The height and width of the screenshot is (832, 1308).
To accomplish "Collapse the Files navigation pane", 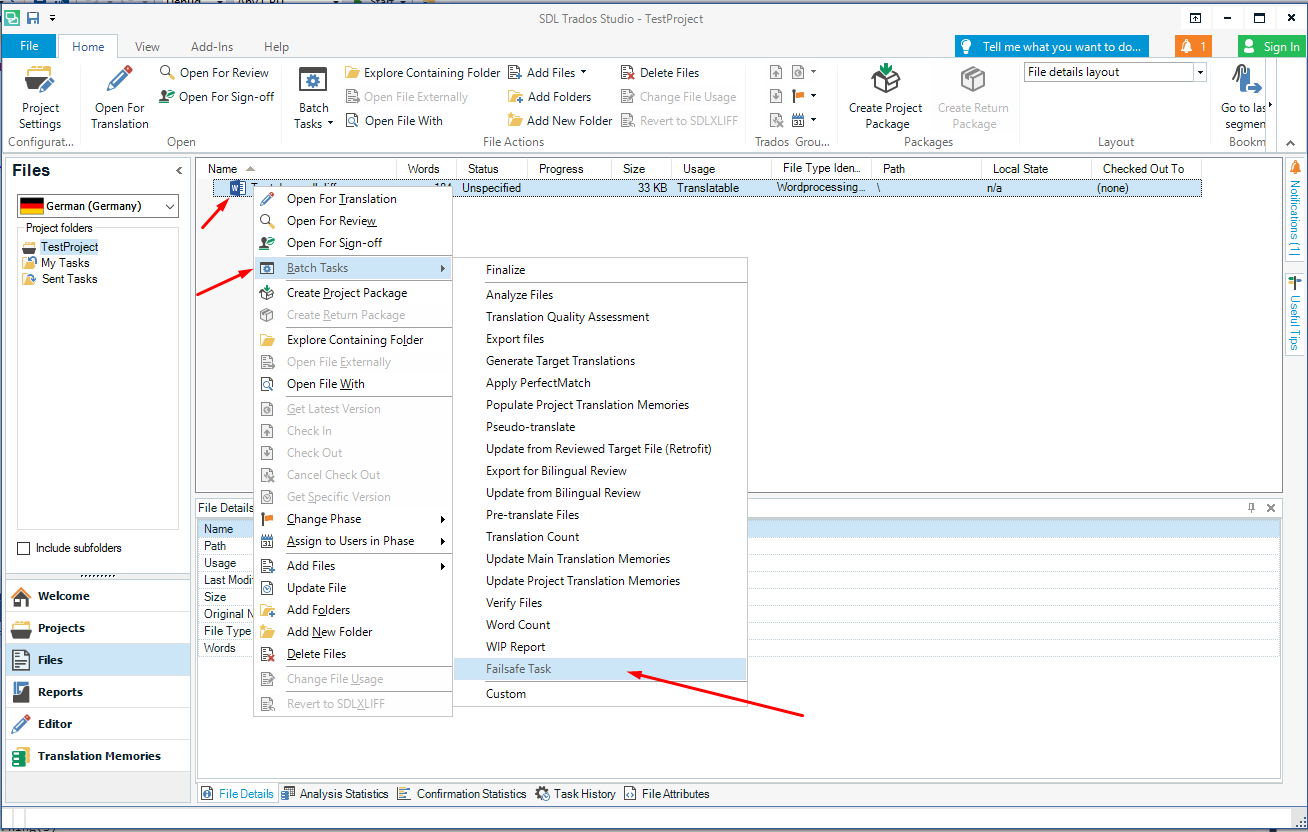I will coord(180,171).
